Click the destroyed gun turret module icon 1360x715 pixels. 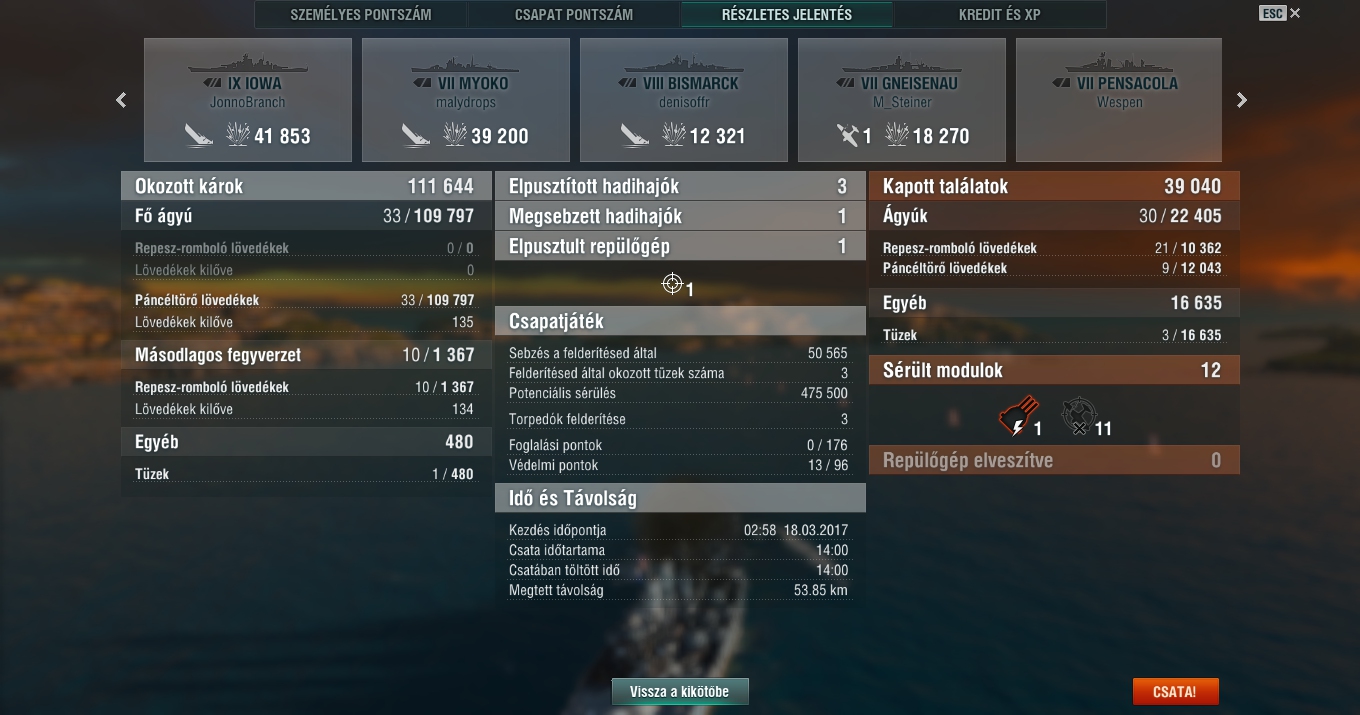coord(1079,416)
